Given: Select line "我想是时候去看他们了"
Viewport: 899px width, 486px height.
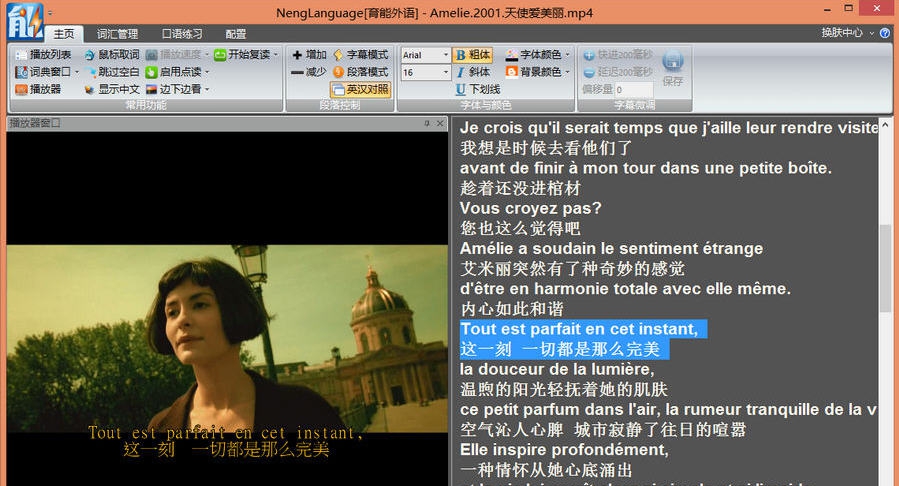Looking at the screenshot, I should tap(546, 148).
